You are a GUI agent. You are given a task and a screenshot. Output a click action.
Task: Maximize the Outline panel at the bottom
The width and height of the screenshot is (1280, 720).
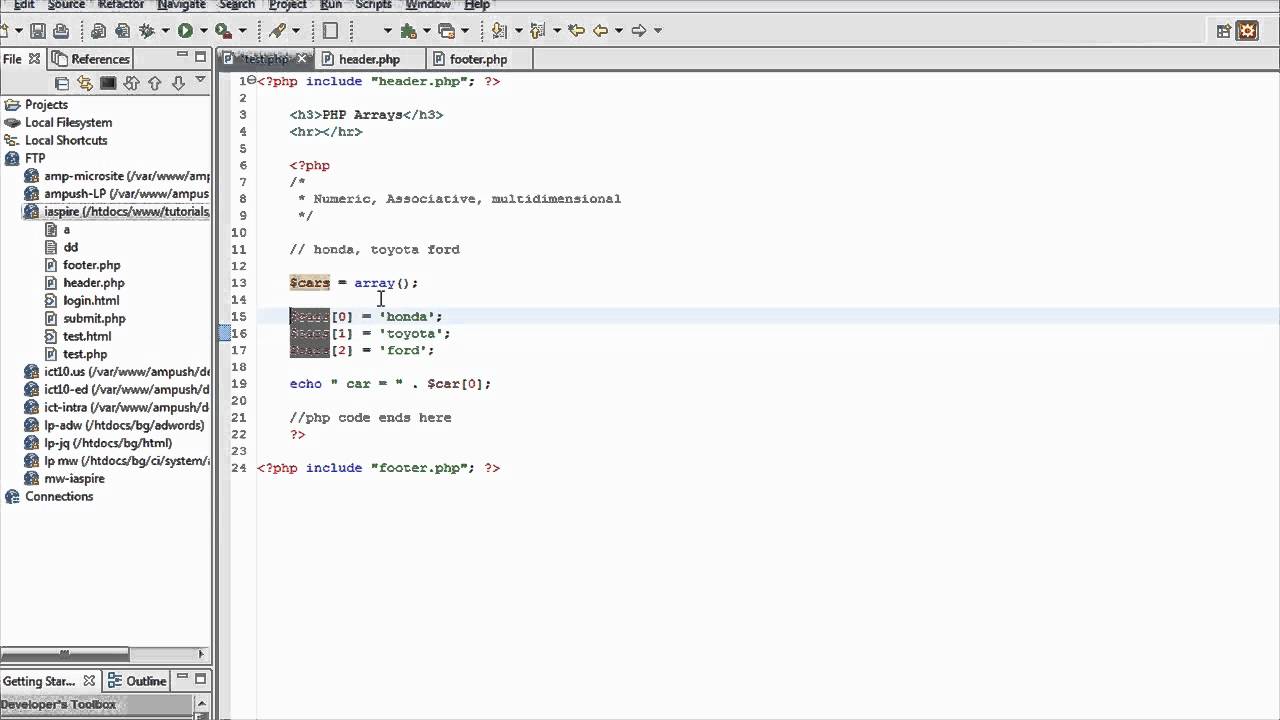point(200,680)
